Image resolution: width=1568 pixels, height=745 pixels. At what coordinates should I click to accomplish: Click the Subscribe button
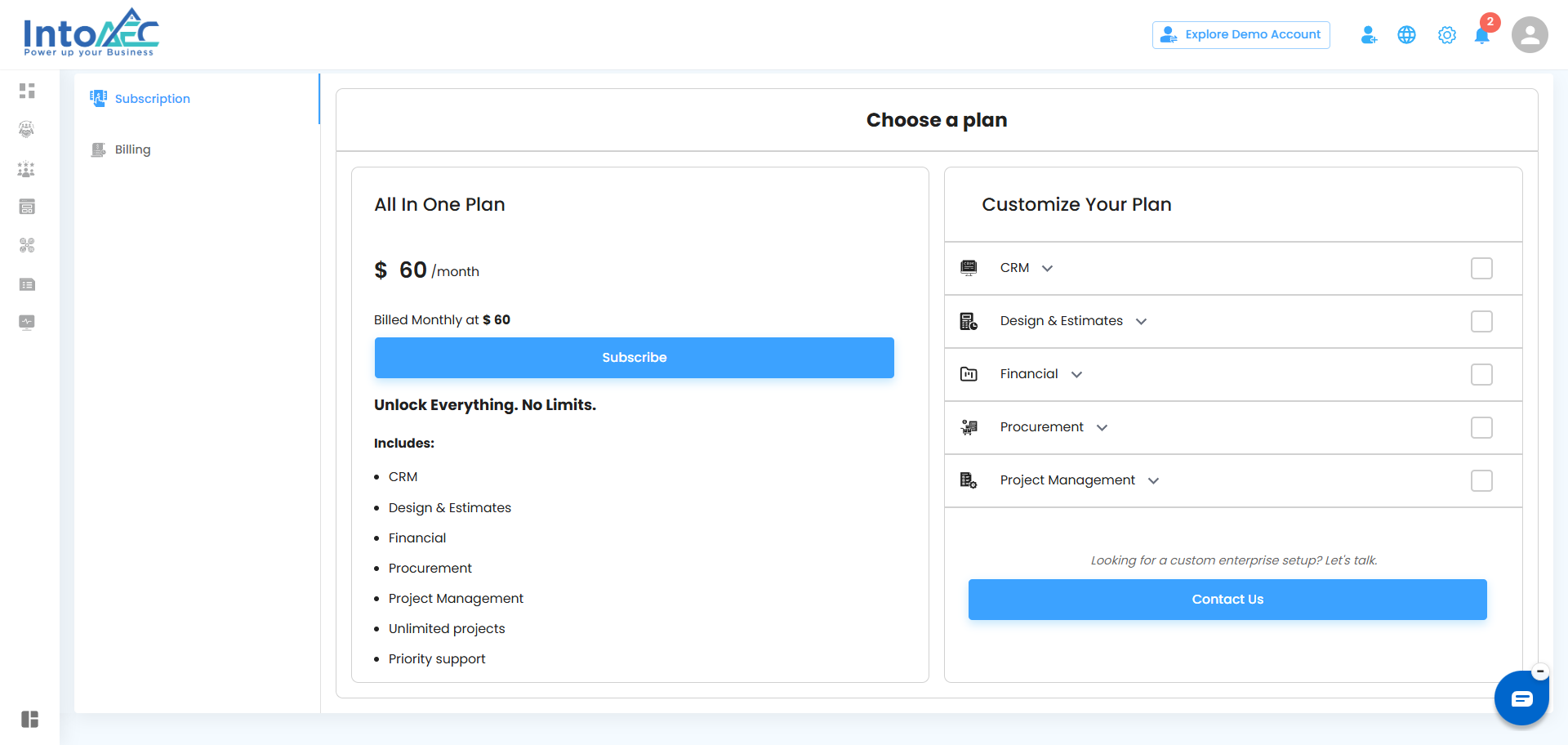pyautogui.click(x=634, y=358)
